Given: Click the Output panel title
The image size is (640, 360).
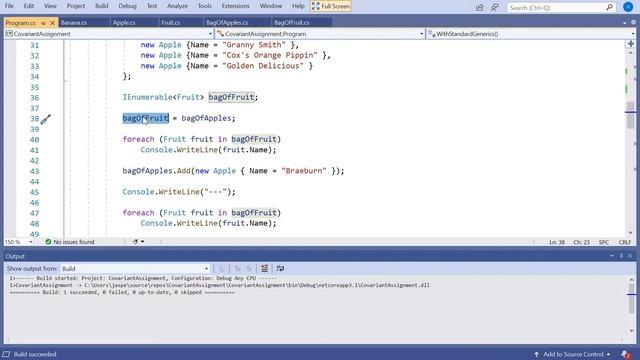Looking at the screenshot, I should coord(15,256).
